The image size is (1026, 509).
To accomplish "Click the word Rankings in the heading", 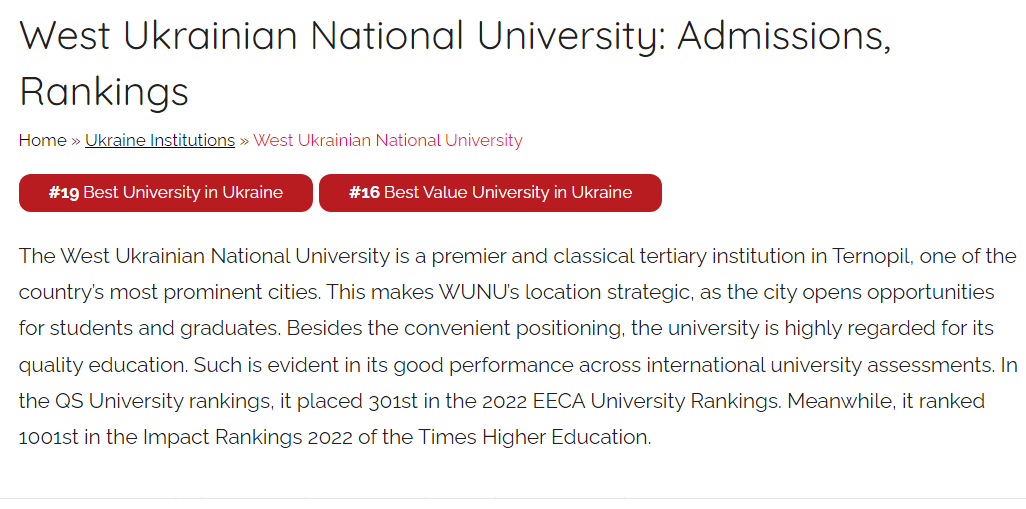I will (x=104, y=91).
